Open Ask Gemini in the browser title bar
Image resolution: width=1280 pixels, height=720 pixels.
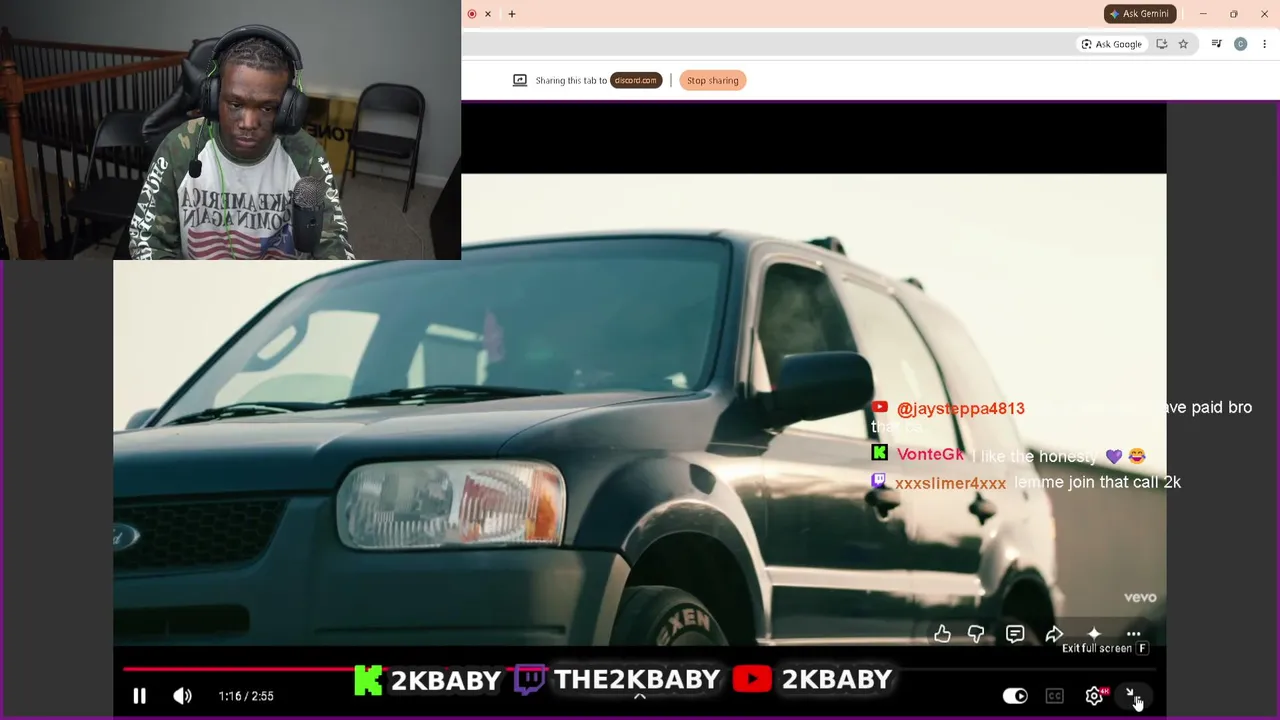tap(1139, 14)
